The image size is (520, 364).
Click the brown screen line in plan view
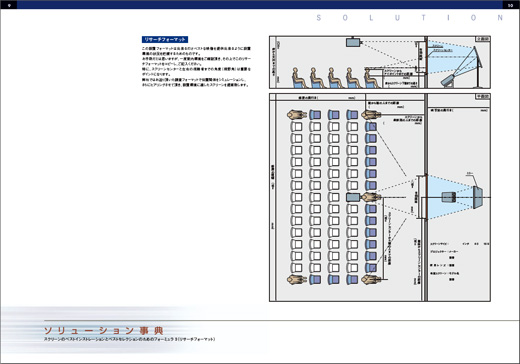pyautogui.click(x=427, y=197)
